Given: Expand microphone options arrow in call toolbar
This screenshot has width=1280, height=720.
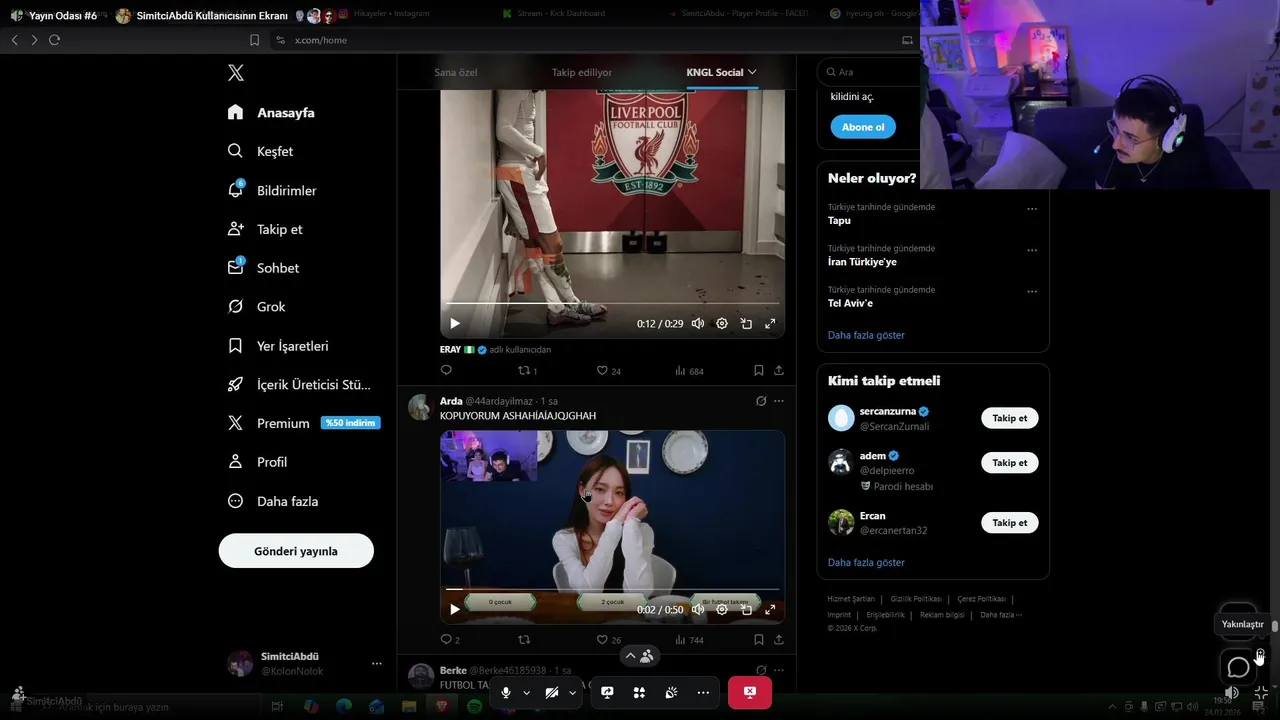Looking at the screenshot, I should (526, 692).
